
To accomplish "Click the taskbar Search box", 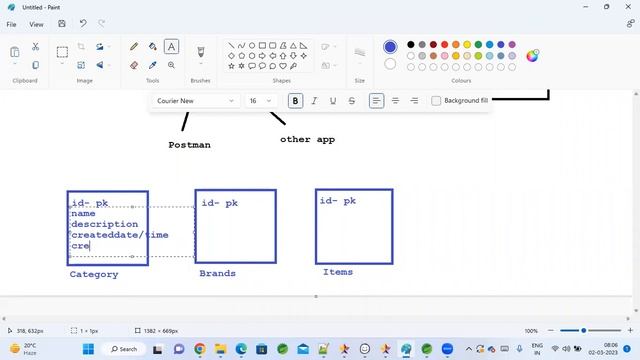I will pos(124,349).
